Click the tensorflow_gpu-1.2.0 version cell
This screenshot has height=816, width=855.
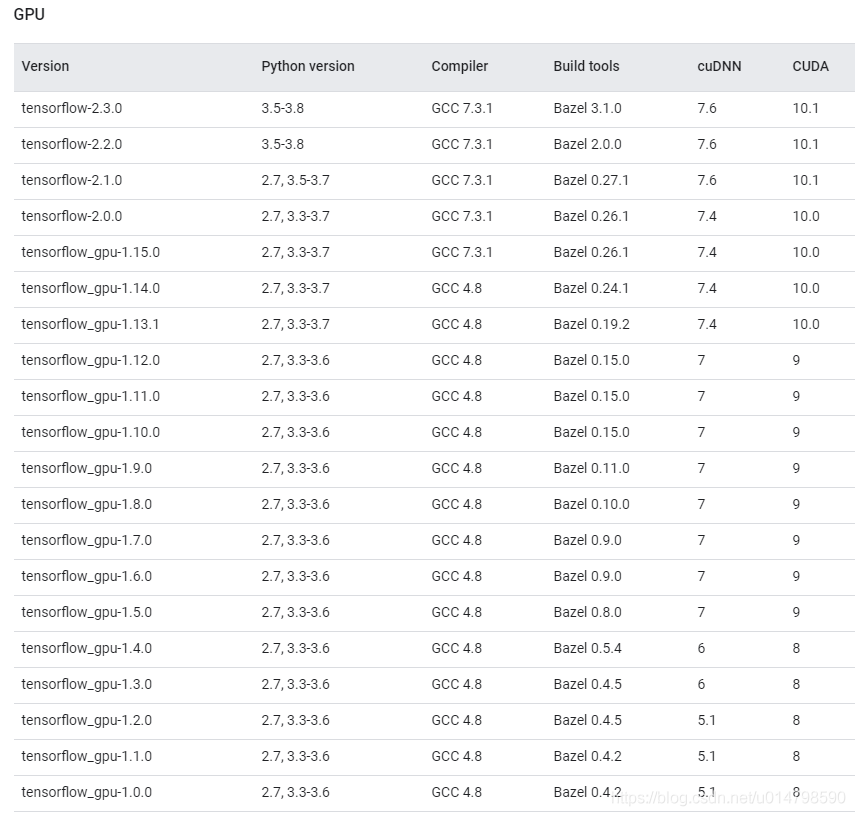coord(87,720)
